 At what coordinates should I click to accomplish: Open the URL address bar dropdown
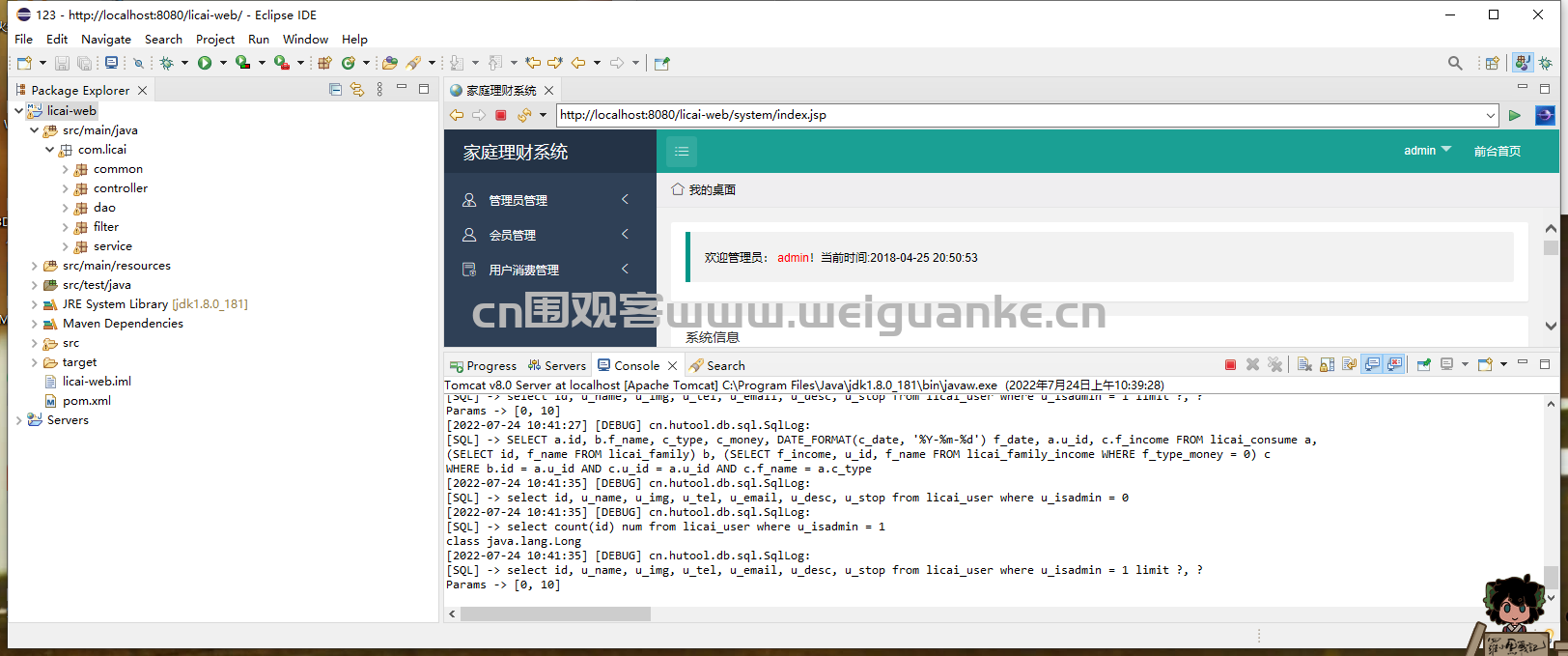pos(1491,115)
